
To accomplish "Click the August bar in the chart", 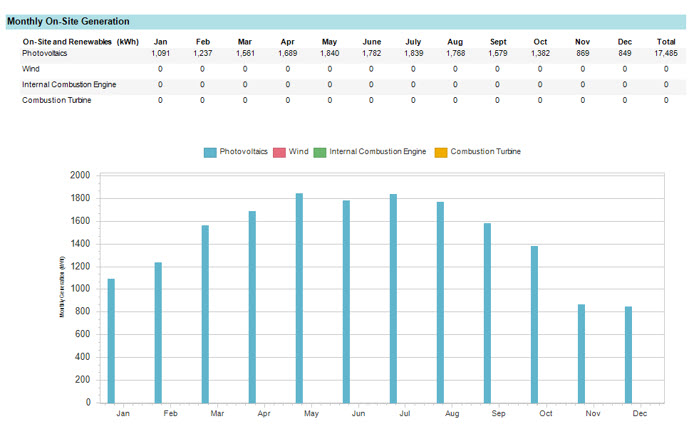I will point(440,302).
